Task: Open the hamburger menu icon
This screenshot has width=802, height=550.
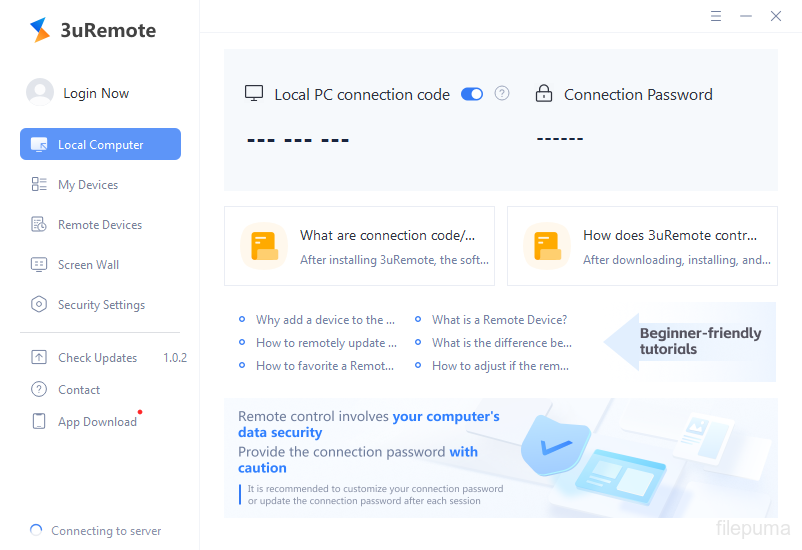Action: coord(716,16)
